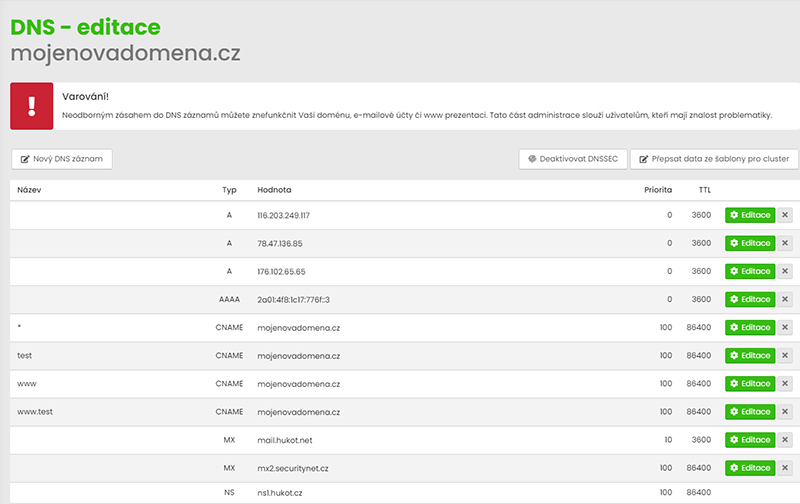Delete the mail.hukot.net MX record
This screenshot has width=800, height=504.
click(x=785, y=439)
